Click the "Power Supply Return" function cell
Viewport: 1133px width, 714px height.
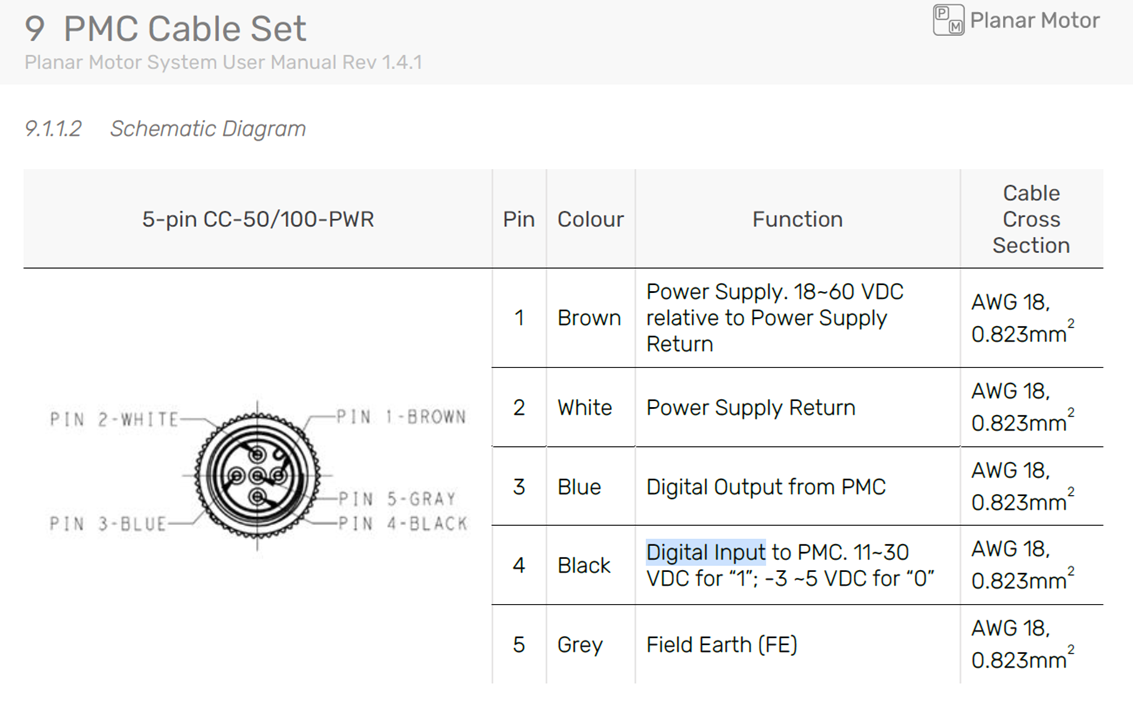pyautogui.click(x=750, y=408)
